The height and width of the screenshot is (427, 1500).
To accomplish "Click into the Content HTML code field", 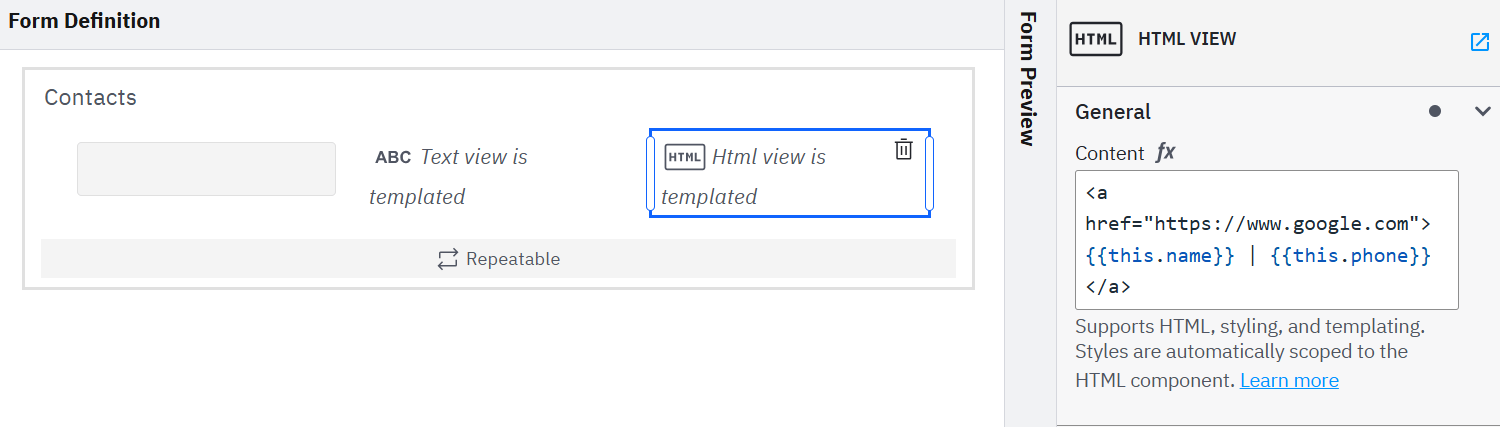I will click(x=1266, y=240).
